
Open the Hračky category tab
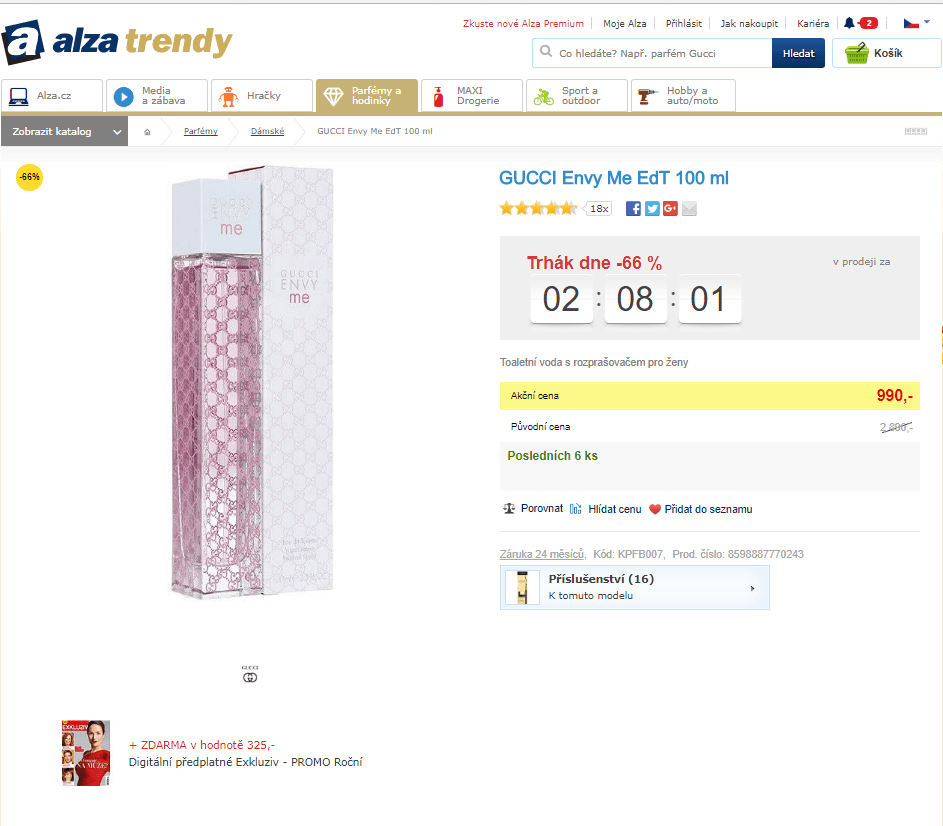tap(261, 96)
